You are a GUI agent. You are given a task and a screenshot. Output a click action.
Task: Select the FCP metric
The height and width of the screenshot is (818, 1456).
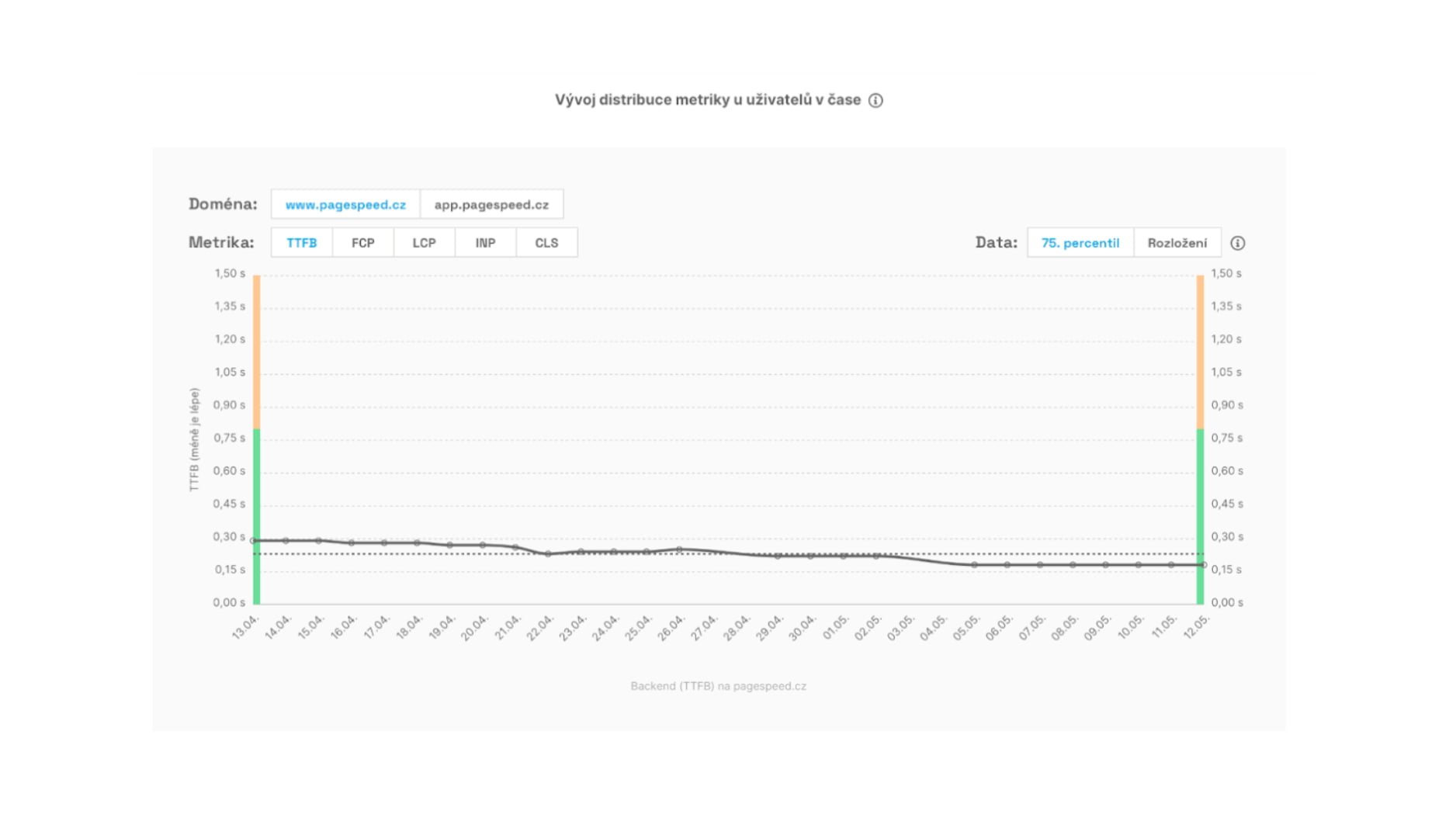pyautogui.click(x=362, y=242)
